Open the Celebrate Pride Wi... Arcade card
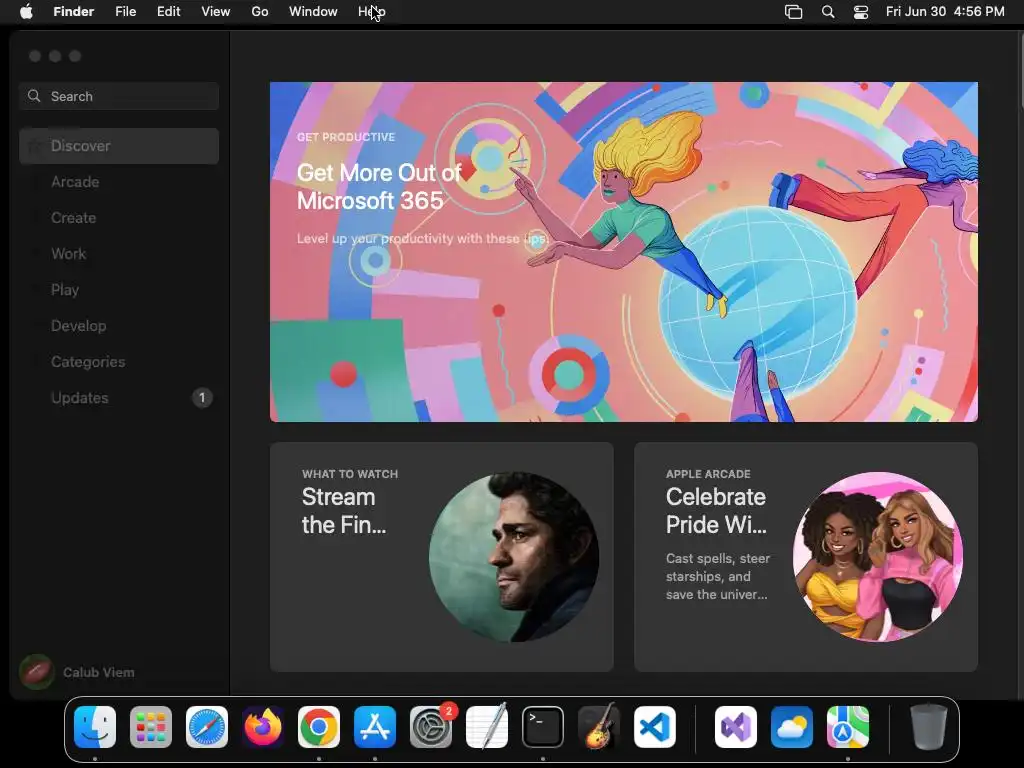The width and height of the screenshot is (1024, 768). pyautogui.click(x=806, y=557)
